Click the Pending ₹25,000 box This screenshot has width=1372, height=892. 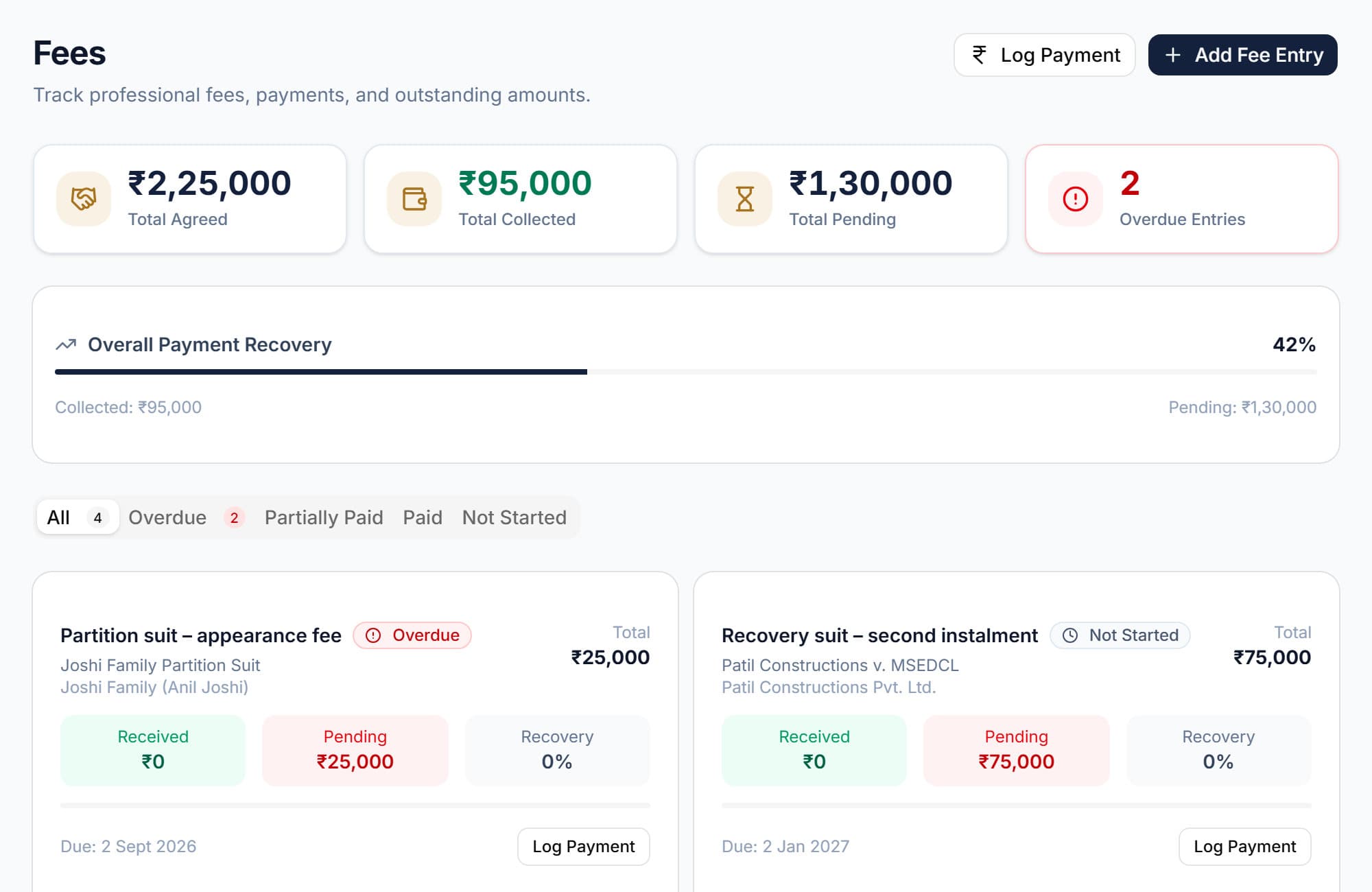[x=355, y=751]
